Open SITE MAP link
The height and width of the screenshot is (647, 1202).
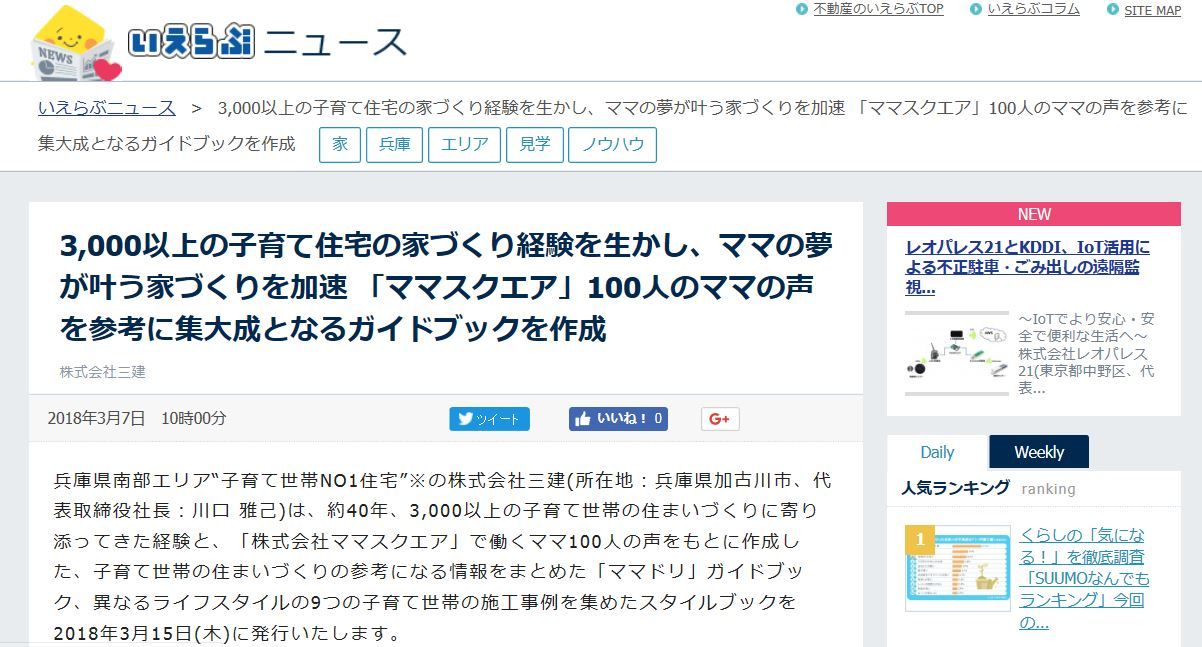(1152, 10)
